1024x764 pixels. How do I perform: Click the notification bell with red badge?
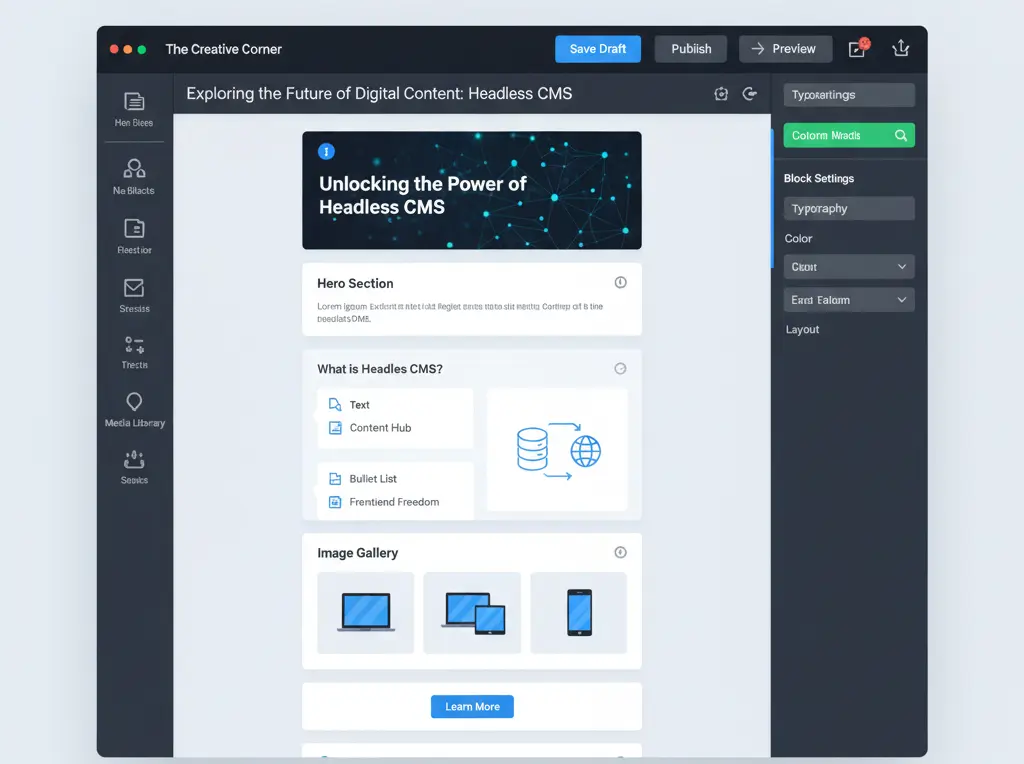pos(857,48)
